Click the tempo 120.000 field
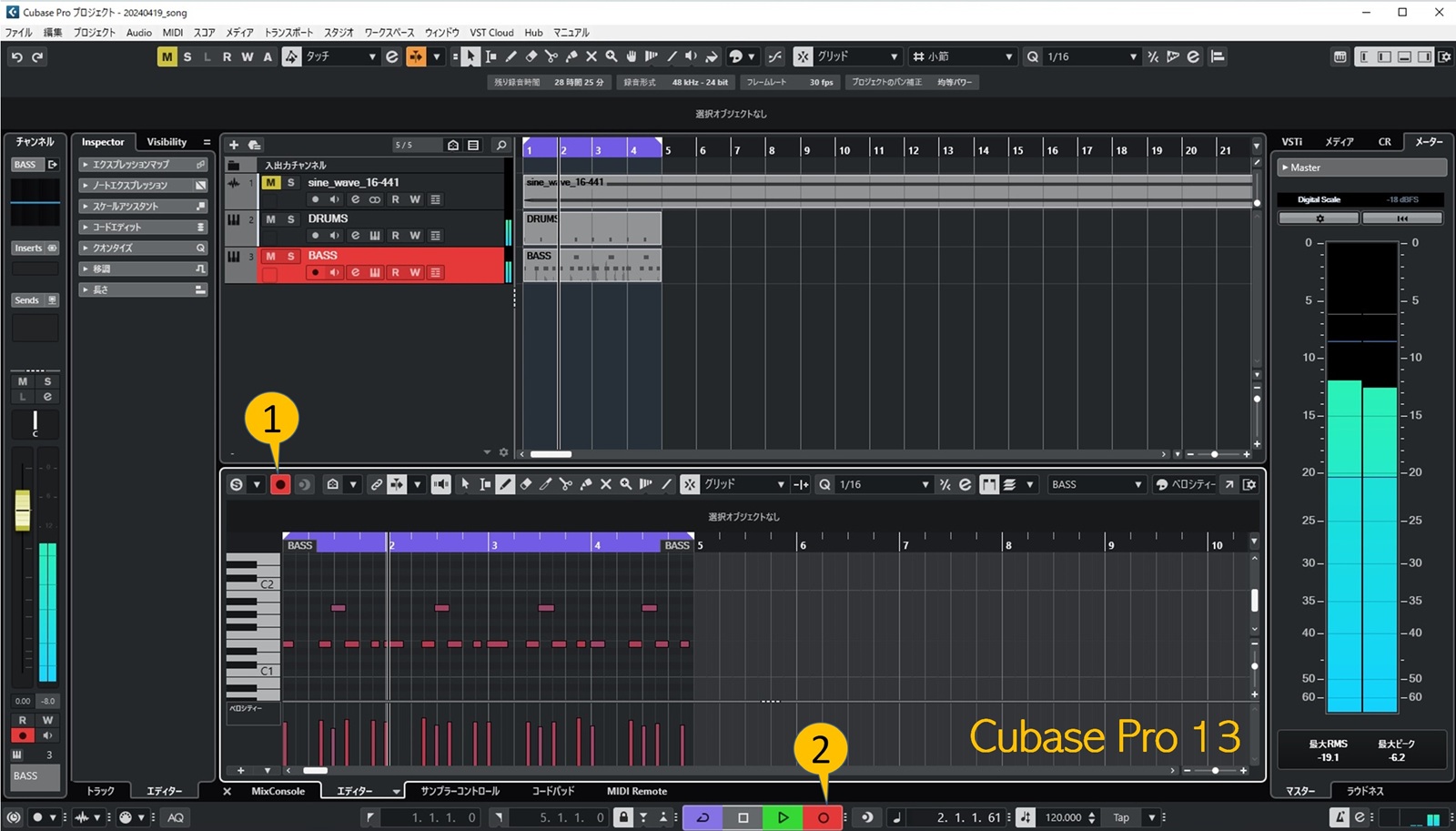The height and width of the screenshot is (831, 1456). pyautogui.click(x=1063, y=817)
